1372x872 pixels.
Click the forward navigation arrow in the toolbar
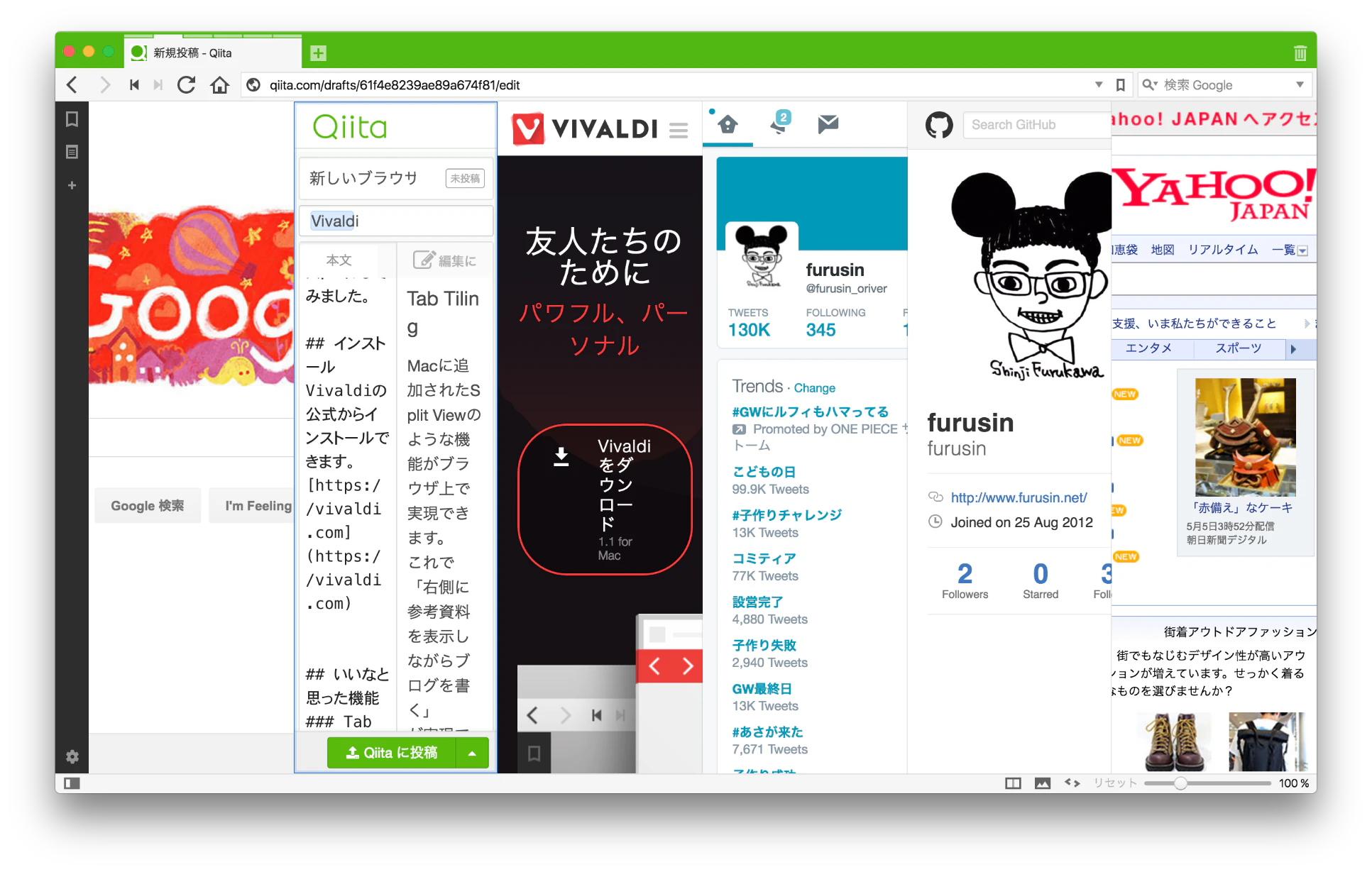[105, 85]
